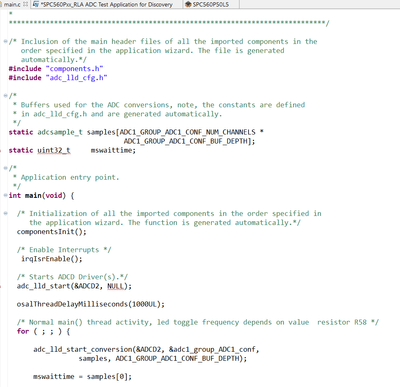Click the error marker beside mswaittime declaration
Screen dimensions: 400x387
click(1, 150)
